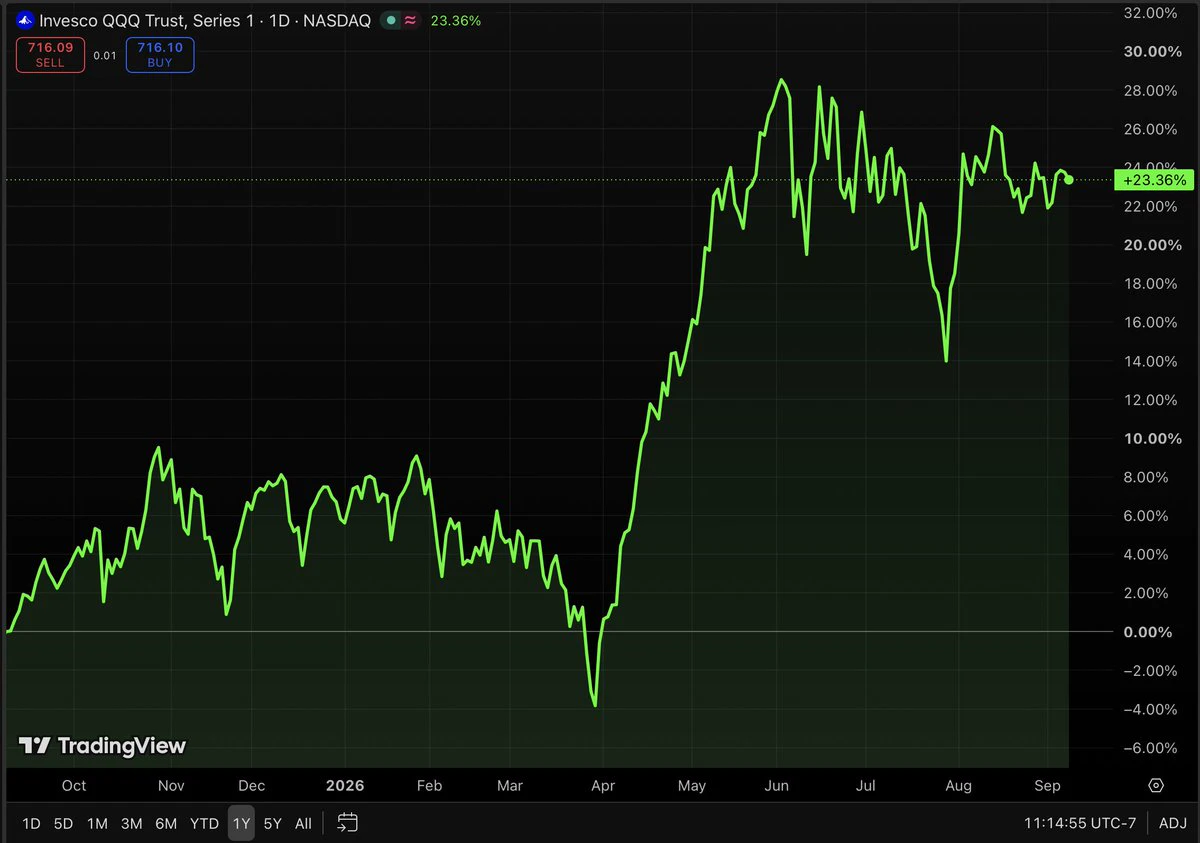The width and height of the screenshot is (1200, 843).
Task: Select the 5D time range
Action: click(x=63, y=823)
